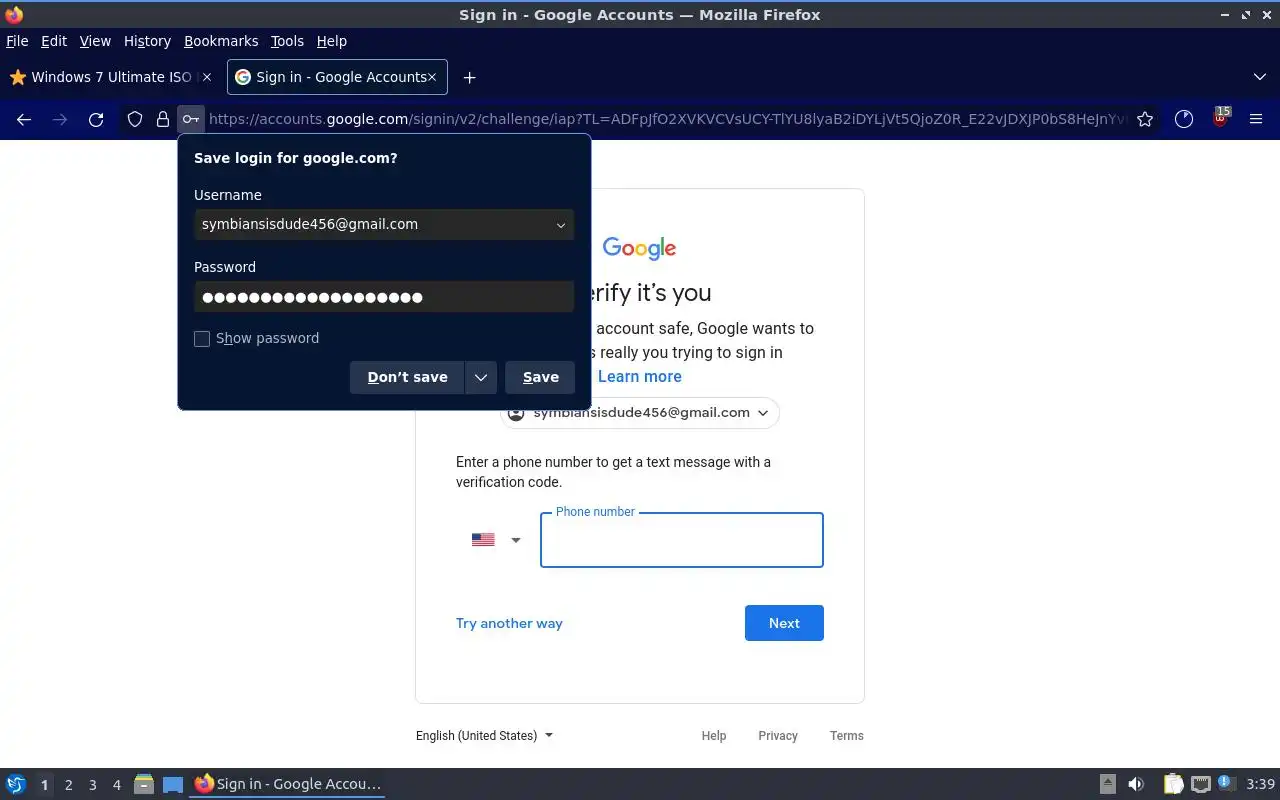The height and width of the screenshot is (800, 1280).
Task: Click the Don't save button
Action: click(x=407, y=377)
